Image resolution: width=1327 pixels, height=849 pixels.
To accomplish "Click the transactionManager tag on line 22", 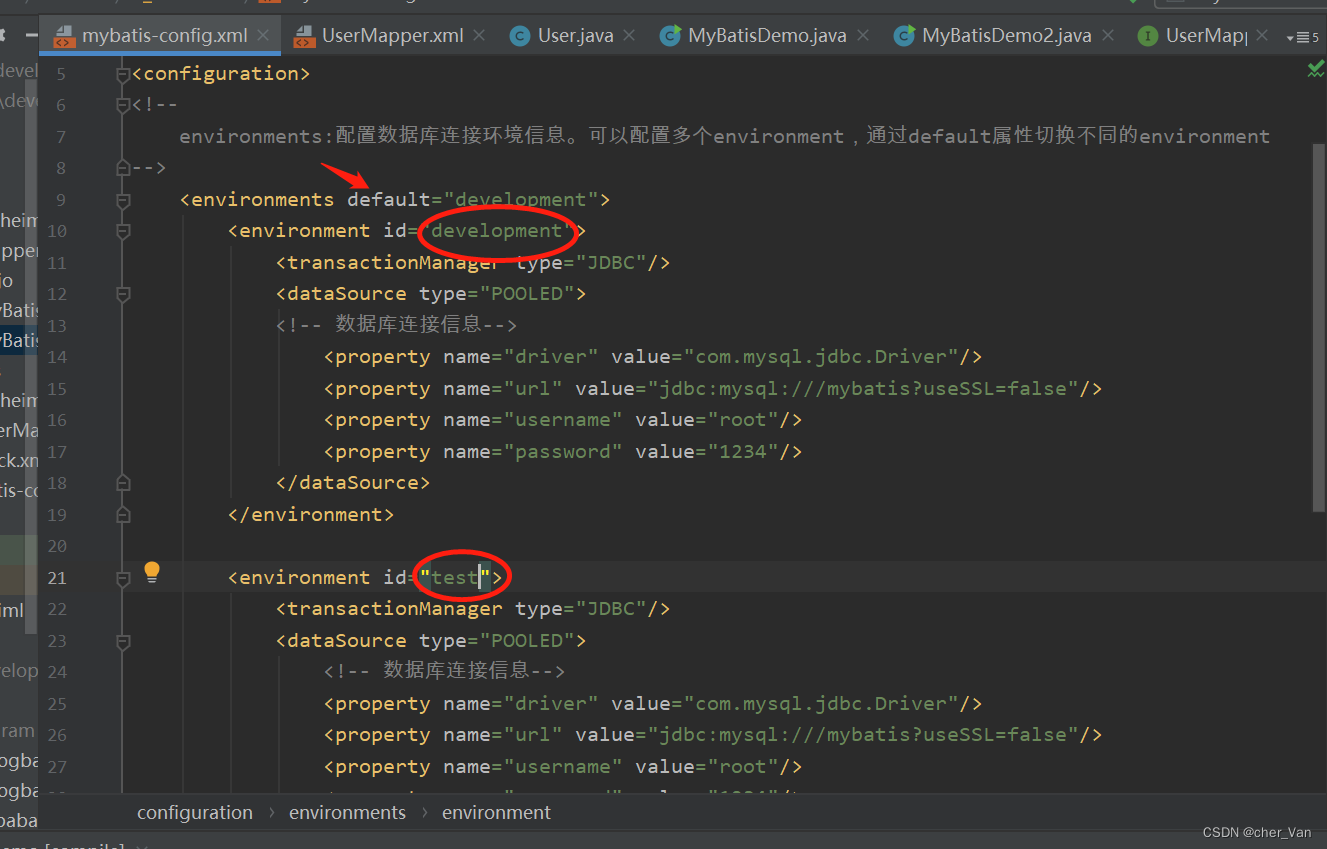I will click(x=473, y=609).
